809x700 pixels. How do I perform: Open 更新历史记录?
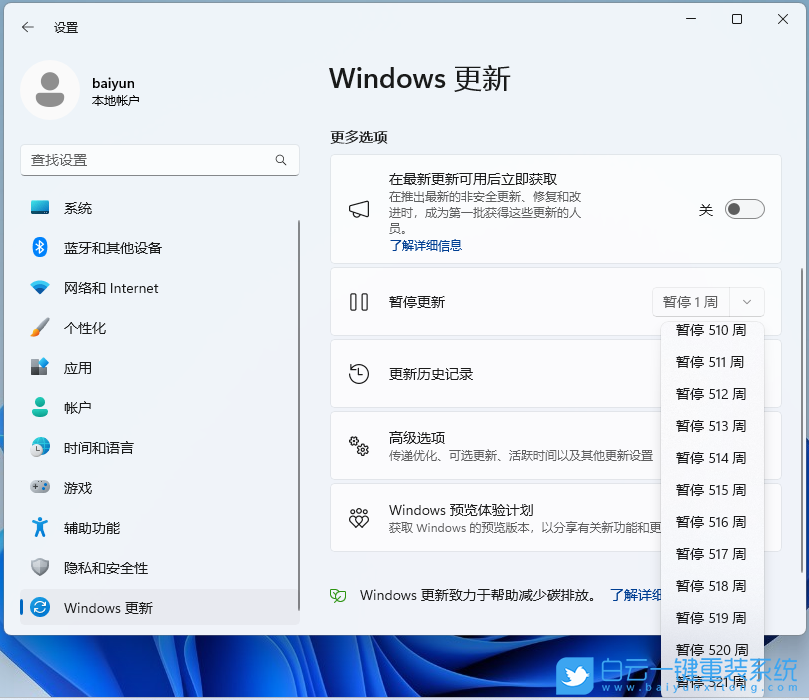[x=430, y=373]
